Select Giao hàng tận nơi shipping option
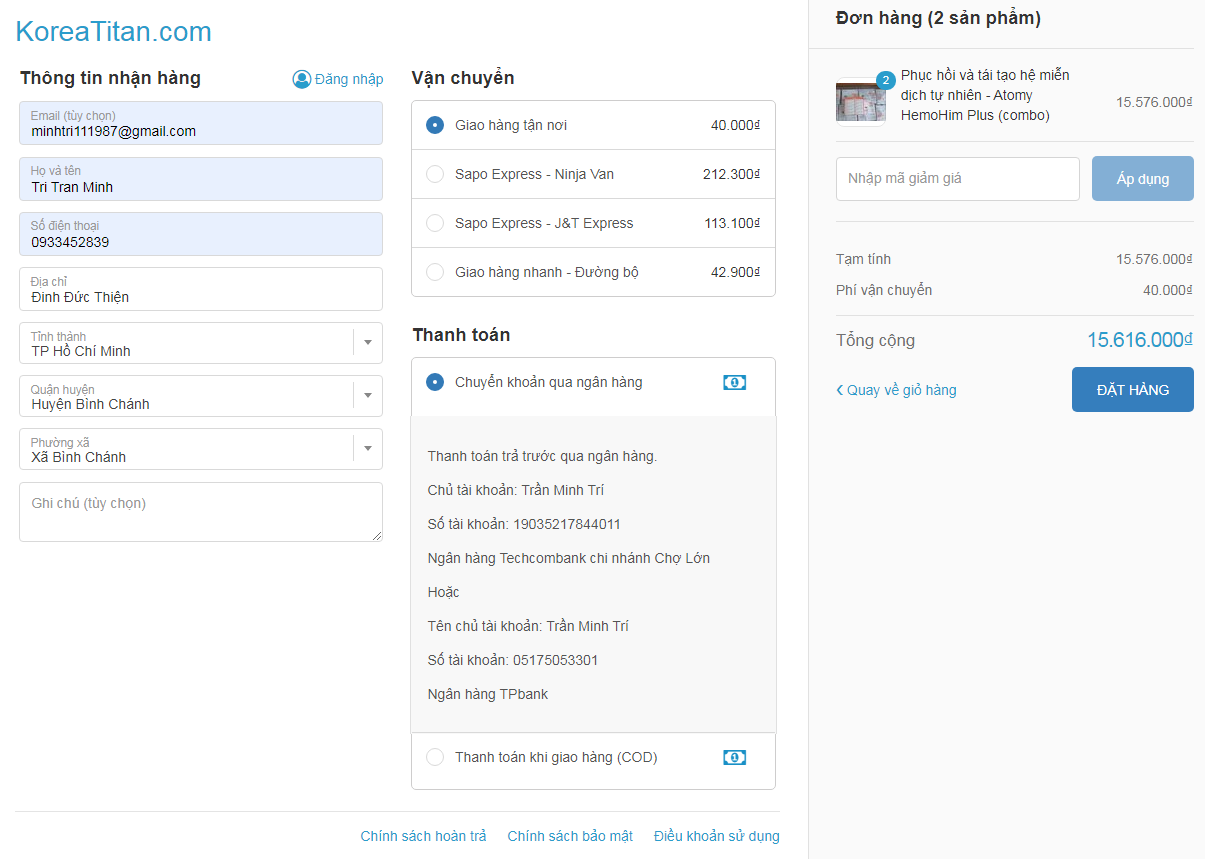The width and height of the screenshot is (1205, 859). pyautogui.click(x=435, y=125)
